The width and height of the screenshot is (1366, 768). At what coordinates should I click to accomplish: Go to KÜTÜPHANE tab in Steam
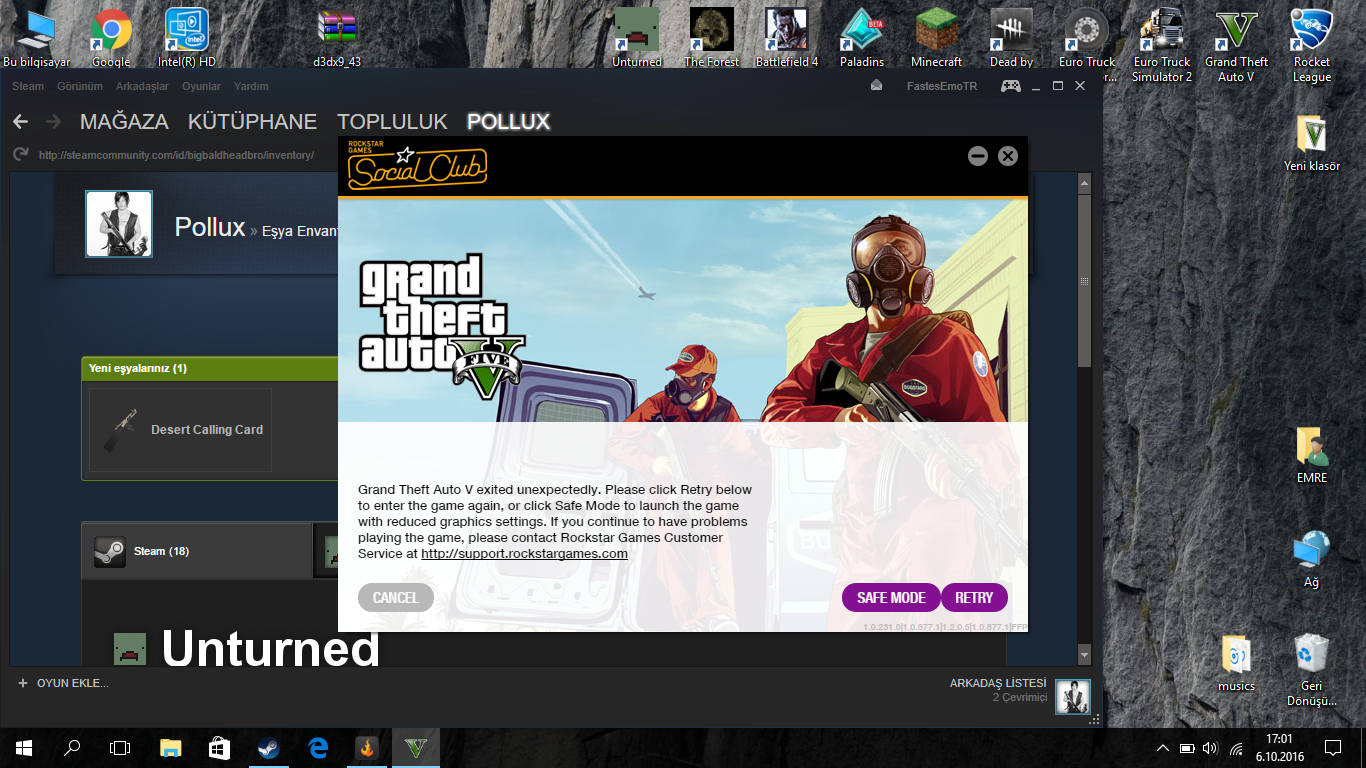click(252, 122)
